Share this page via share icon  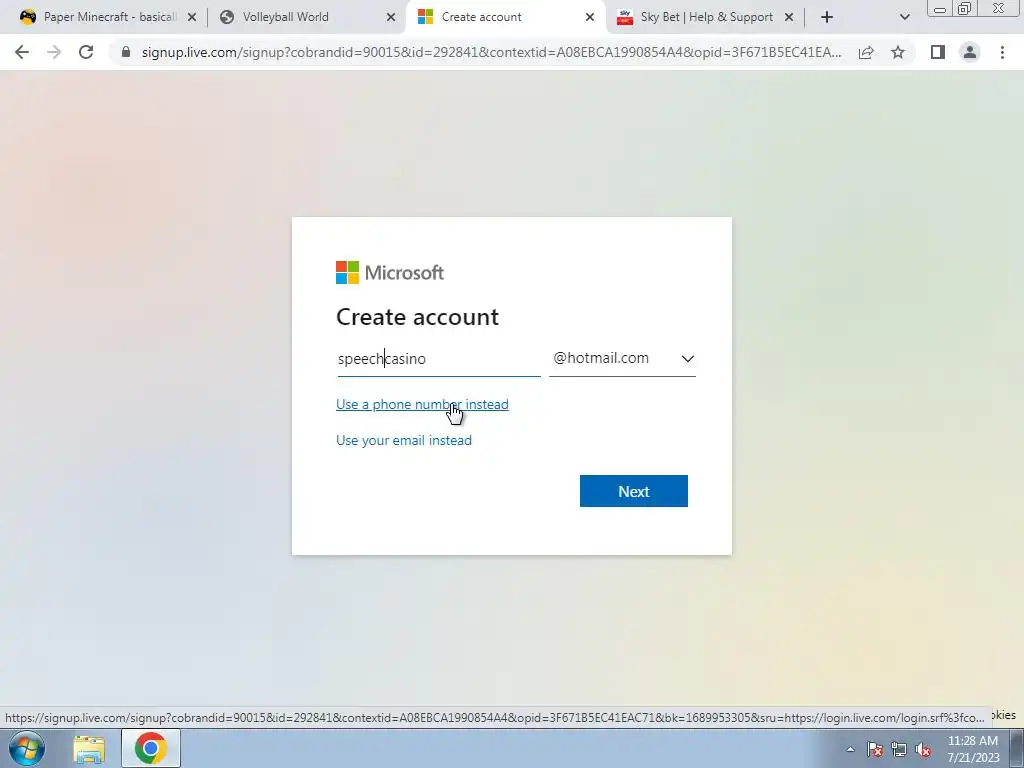(x=866, y=52)
